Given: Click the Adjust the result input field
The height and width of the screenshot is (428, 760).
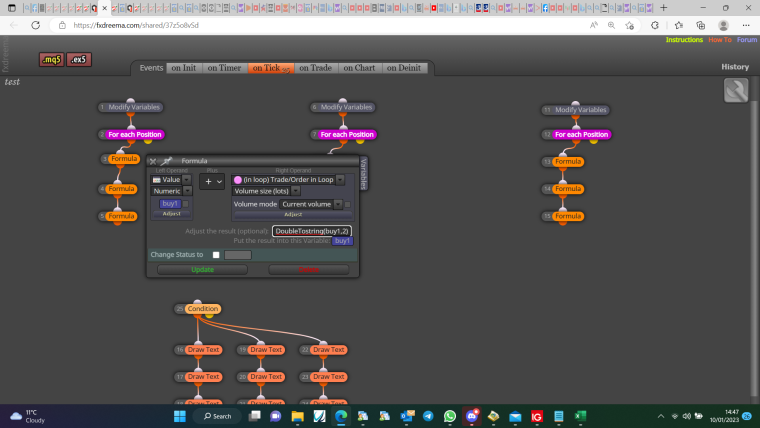Looking at the screenshot, I should pos(312,231).
